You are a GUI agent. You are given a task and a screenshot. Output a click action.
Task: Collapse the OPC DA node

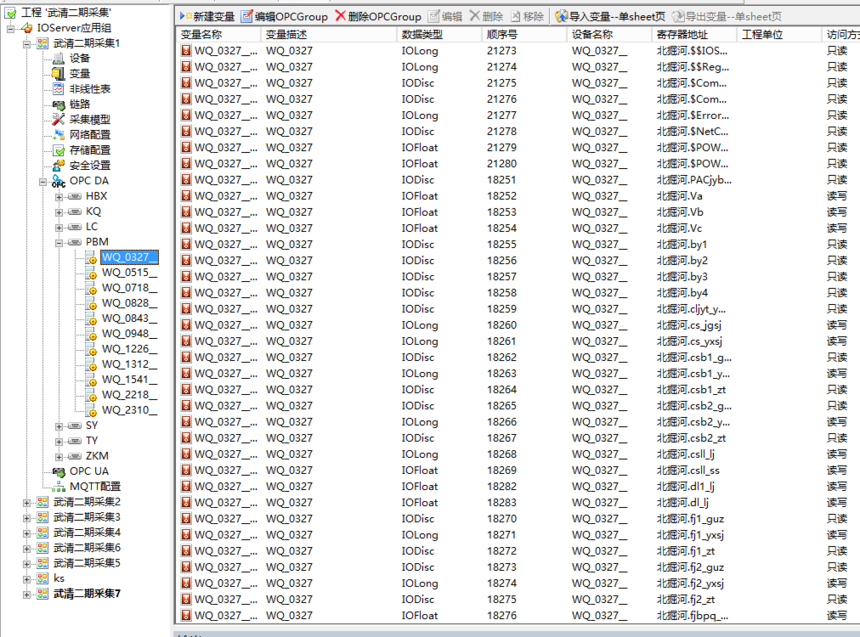tap(43, 182)
